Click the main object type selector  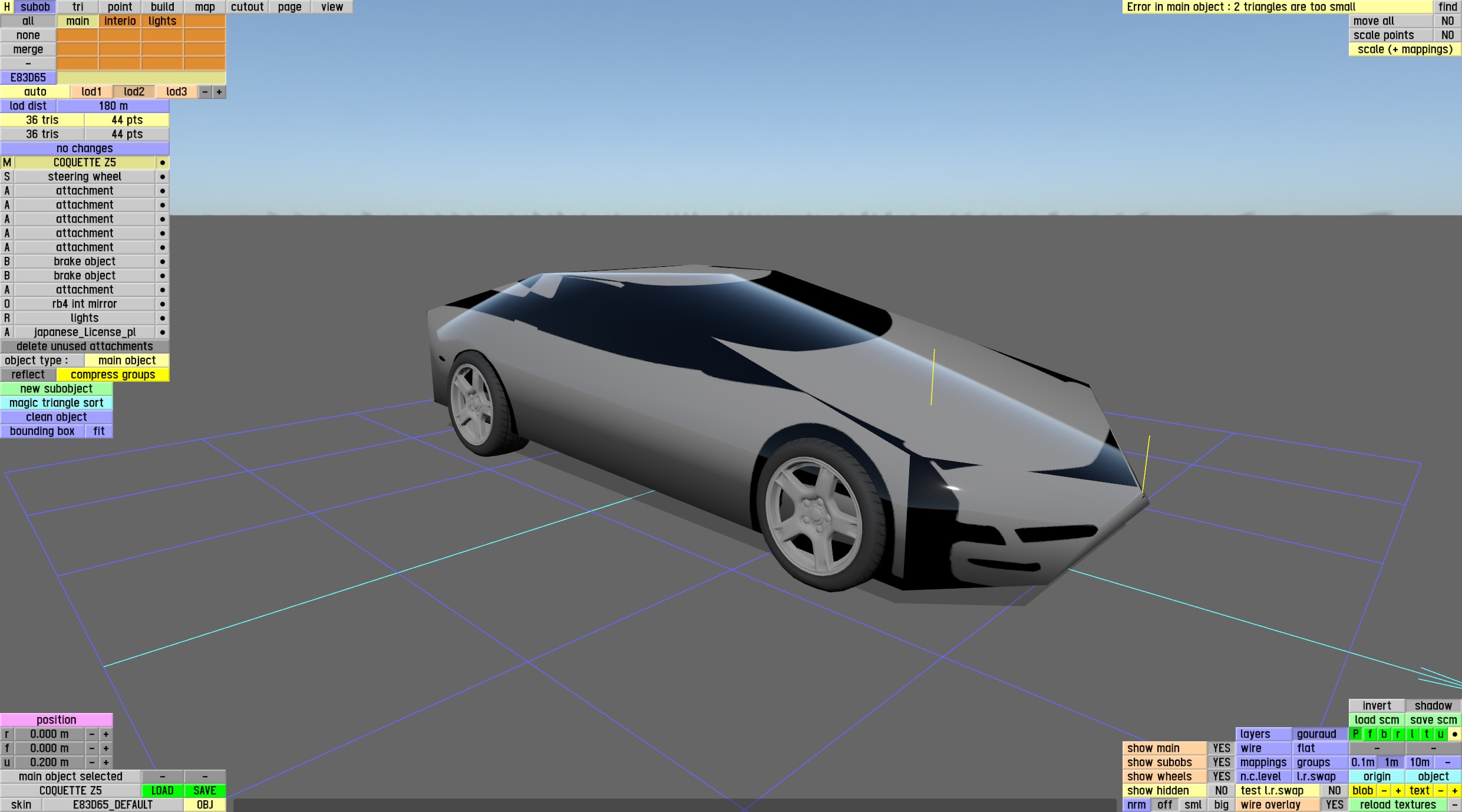[x=127, y=361]
